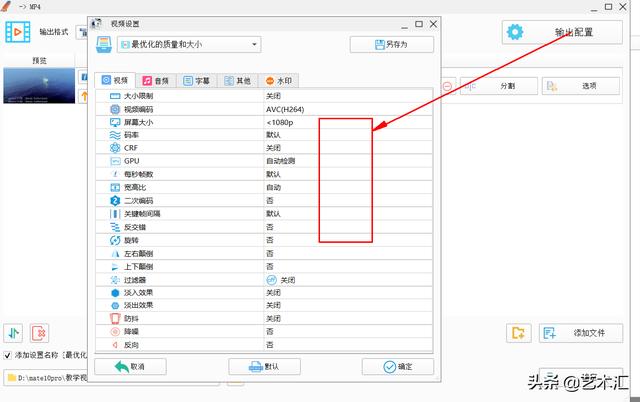Click the 选项 button in main window
The width and height of the screenshot is (640, 402).
coord(580,86)
